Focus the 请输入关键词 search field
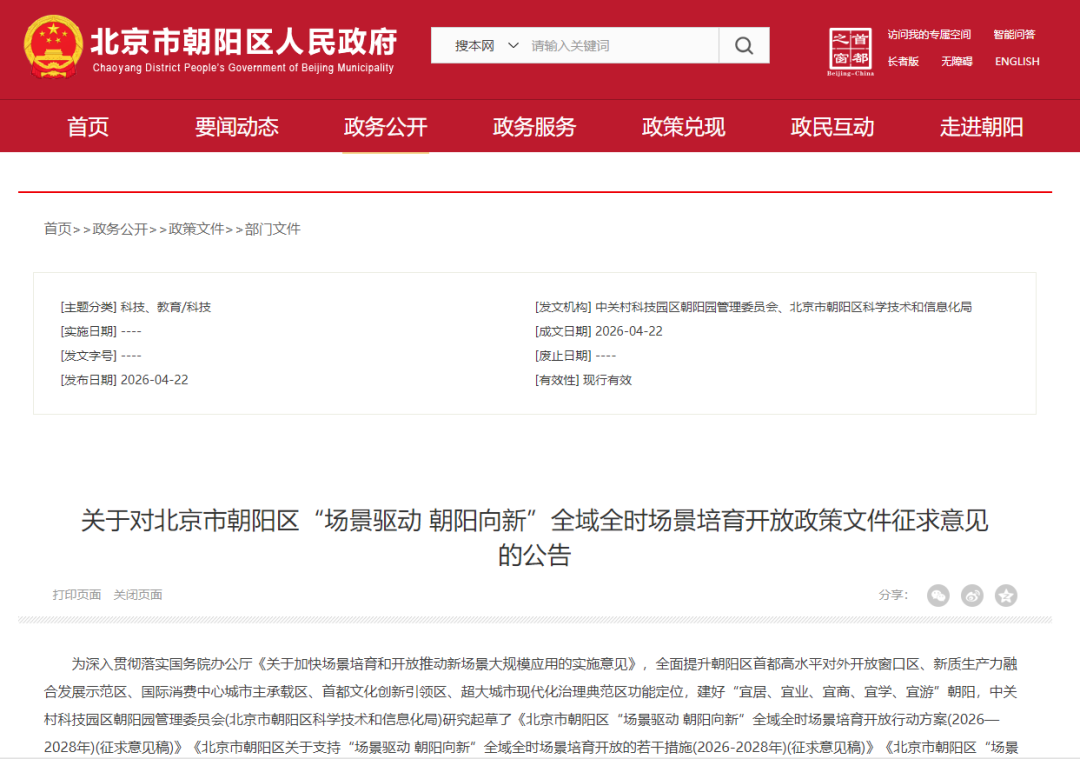Screen dimensions: 1080x759 pos(623,45)
